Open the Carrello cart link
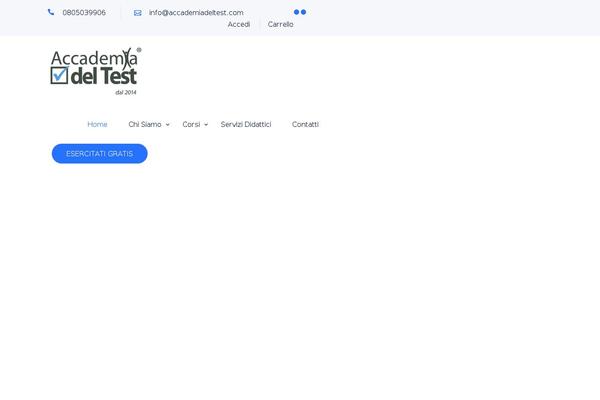The image size is (600, 400). (x=280, y=24)
